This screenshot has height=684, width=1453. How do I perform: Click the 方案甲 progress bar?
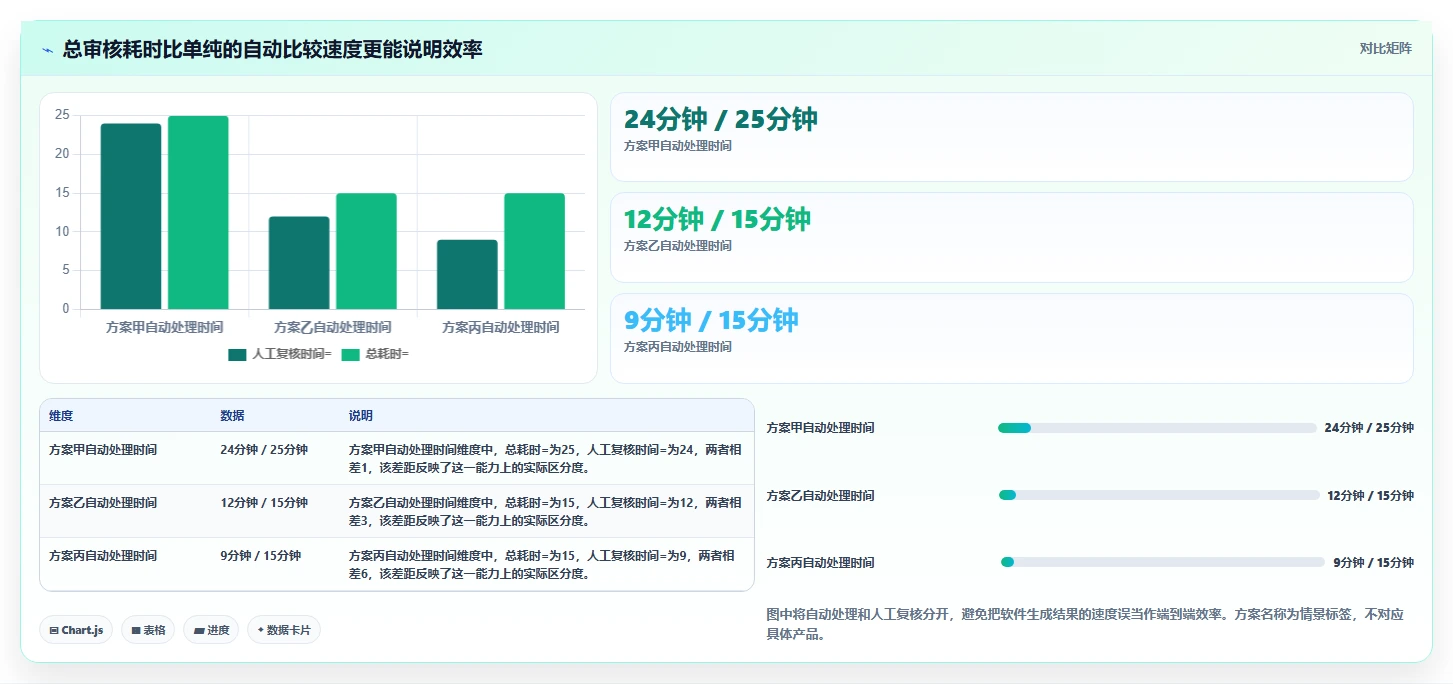click(1157, 428)
